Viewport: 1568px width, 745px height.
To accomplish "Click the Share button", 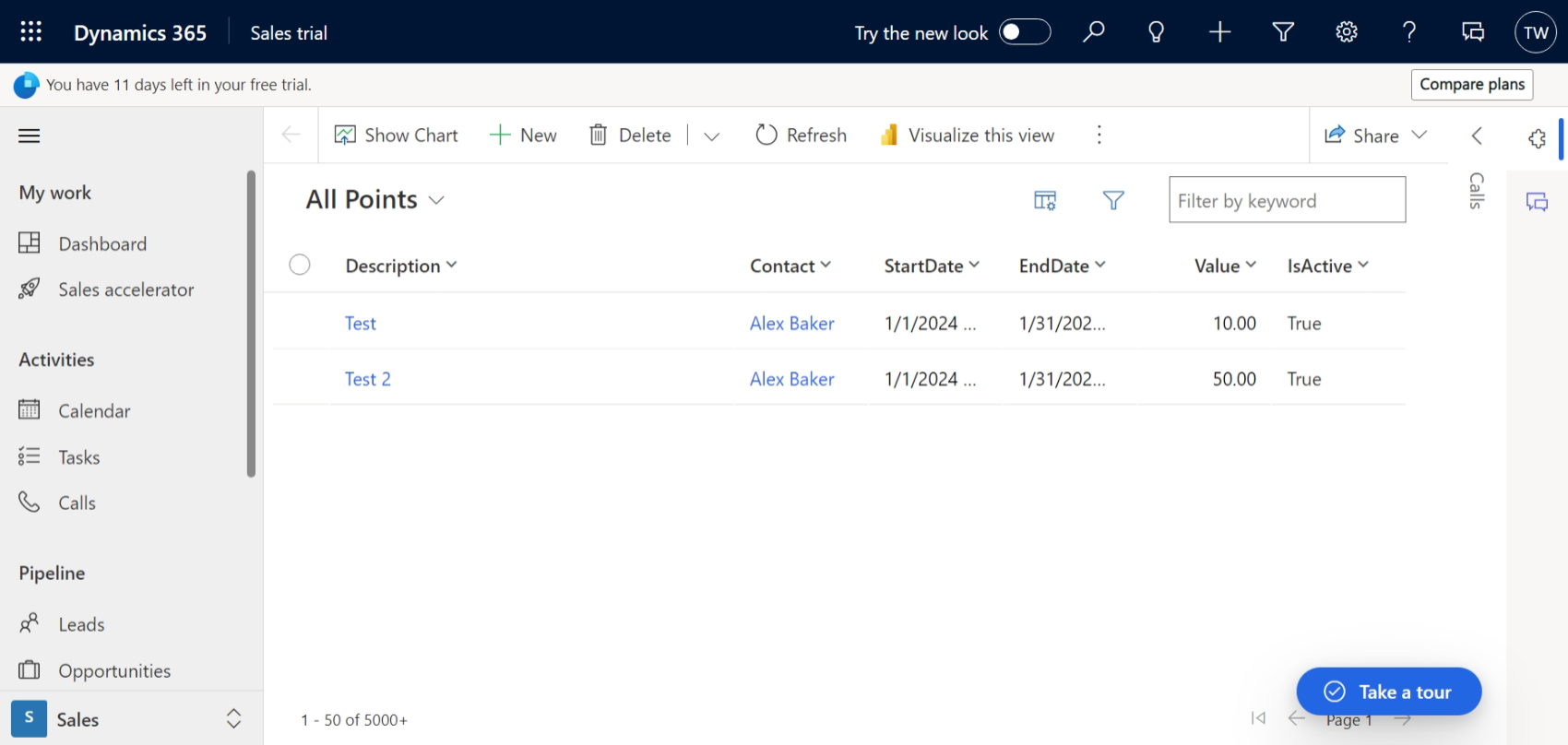I will point(1361,136).
